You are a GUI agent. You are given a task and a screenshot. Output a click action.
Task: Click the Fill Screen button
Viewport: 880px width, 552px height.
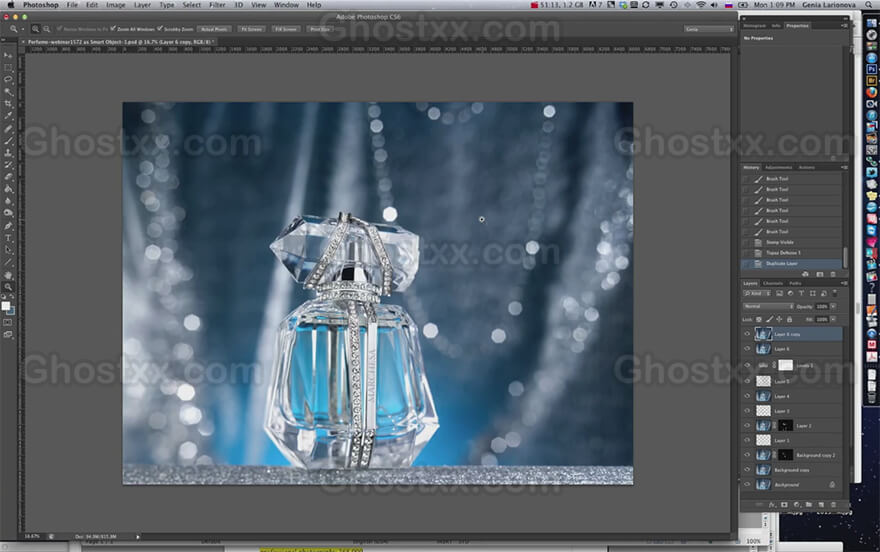tap(286, 29)
